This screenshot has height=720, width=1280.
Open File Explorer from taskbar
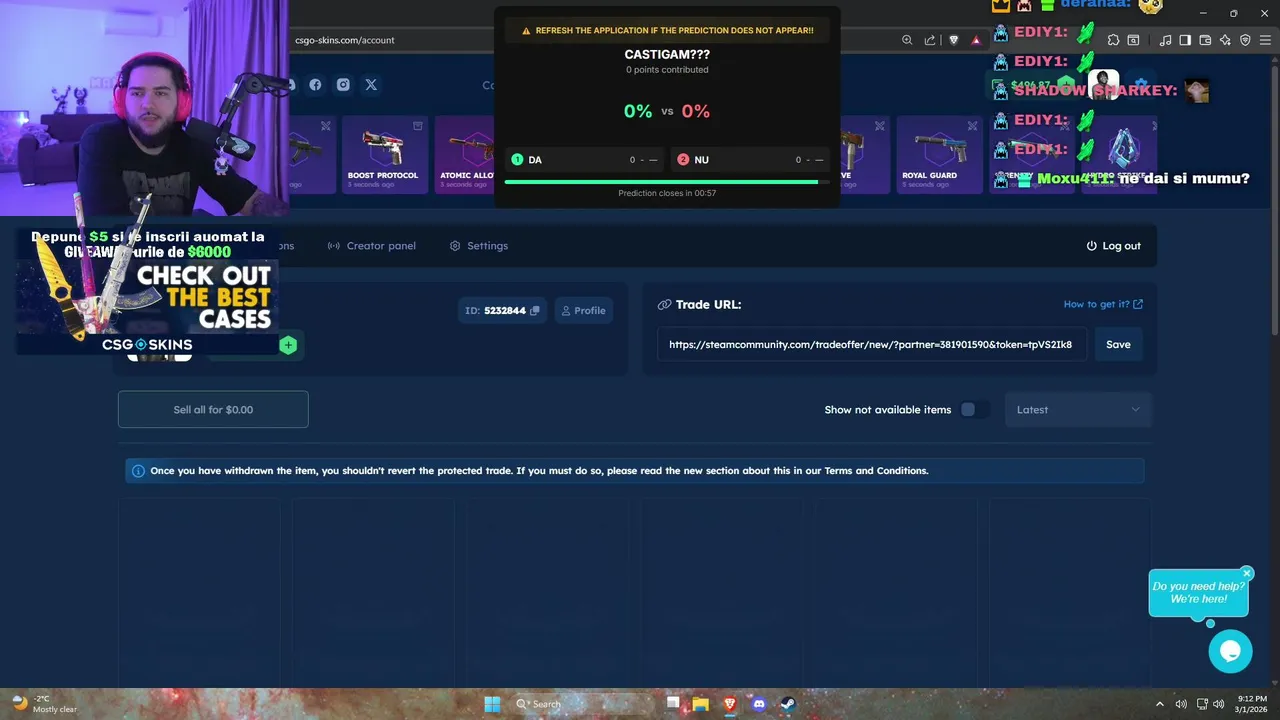(x=700, y=704)
